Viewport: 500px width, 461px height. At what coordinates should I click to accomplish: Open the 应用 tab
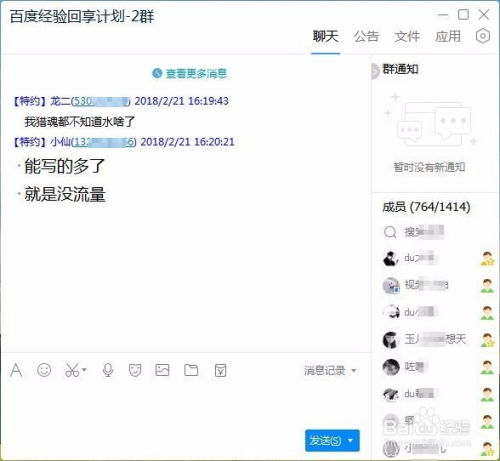point(448,36)
